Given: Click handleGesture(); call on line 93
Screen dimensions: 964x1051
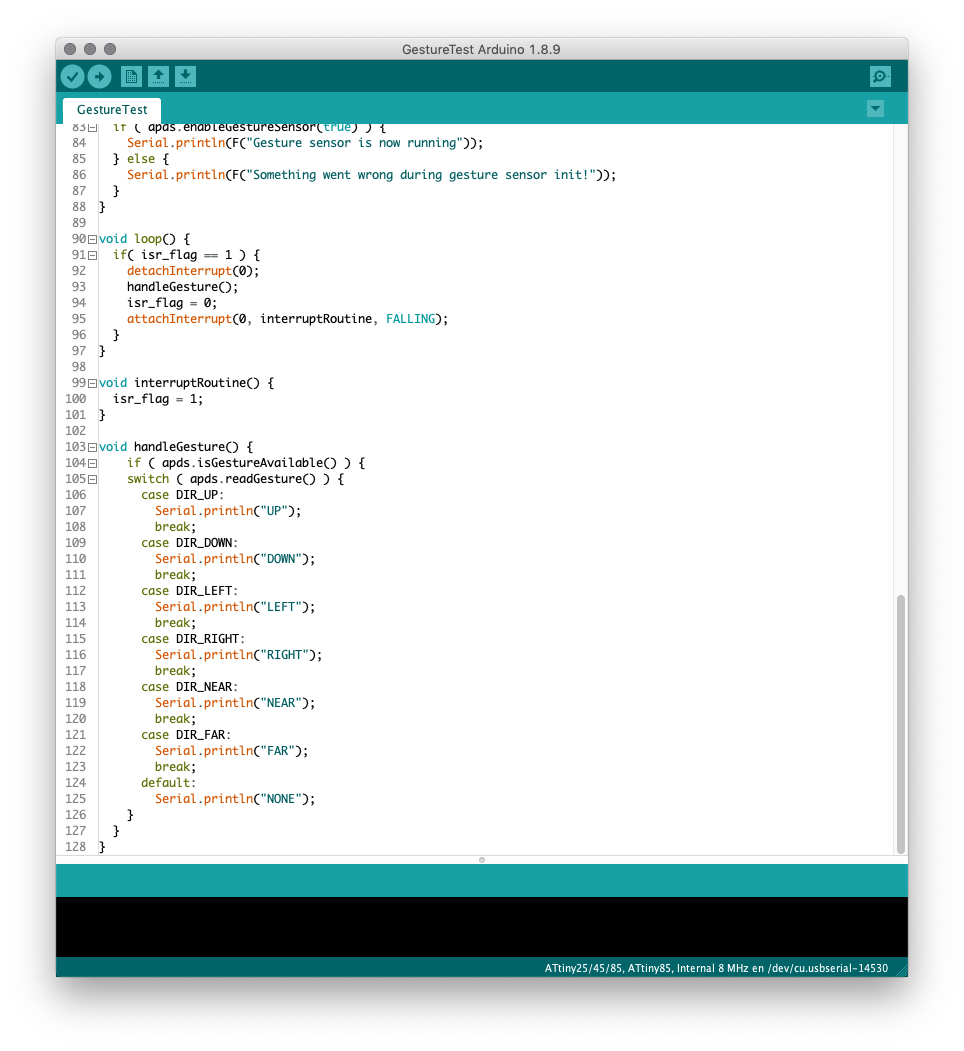Looking at the screenshot, I should tap(182, 287).
